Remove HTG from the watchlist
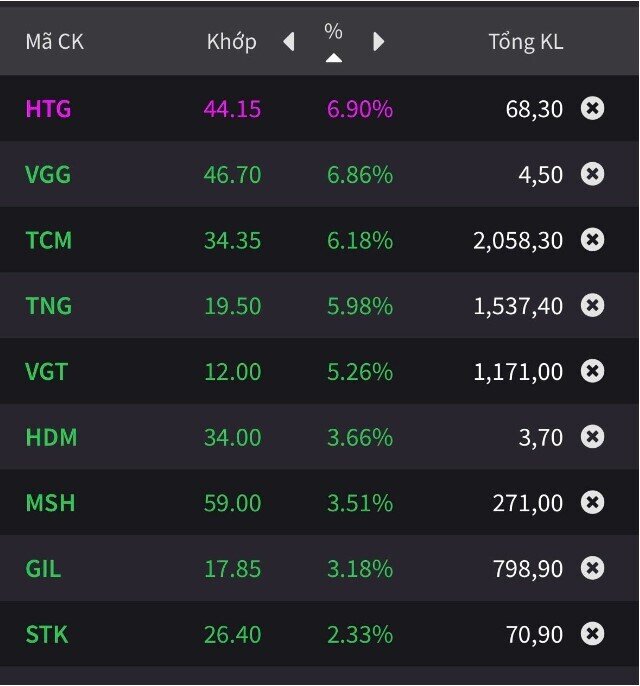The width and height of the screenshot is (640, 686). tap(592, 108)
